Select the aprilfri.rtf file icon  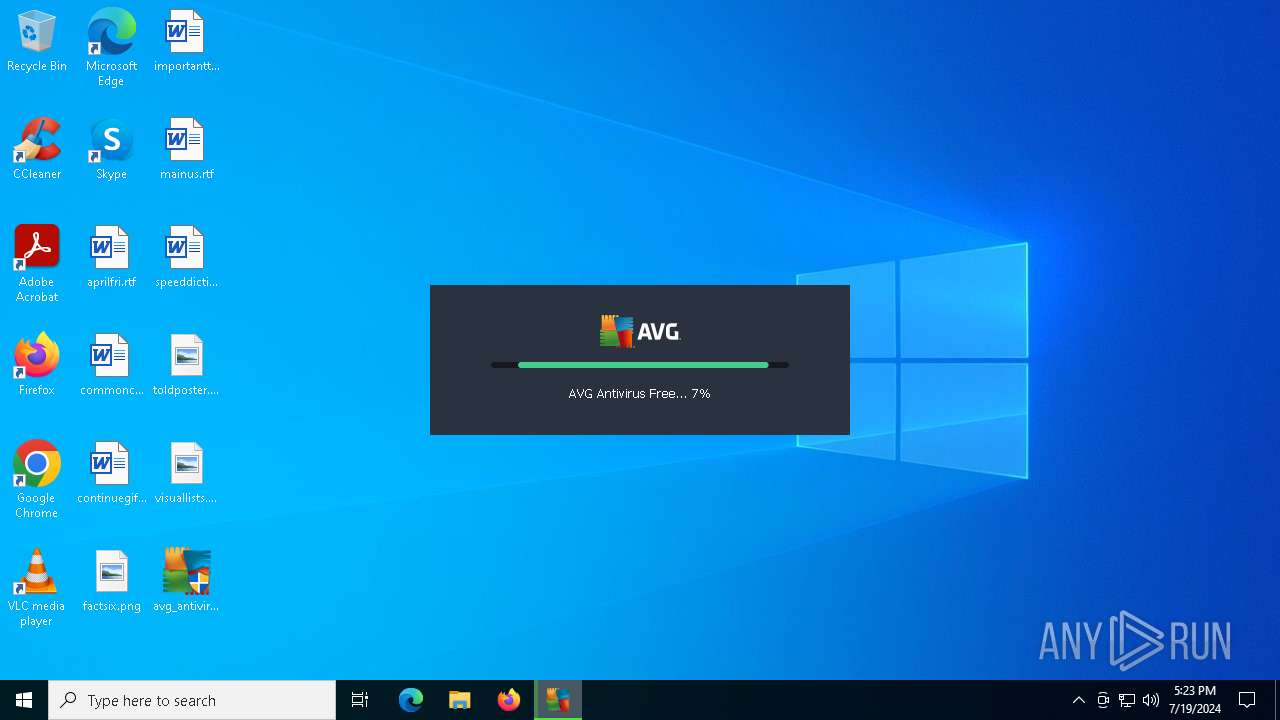click(111, 258)
